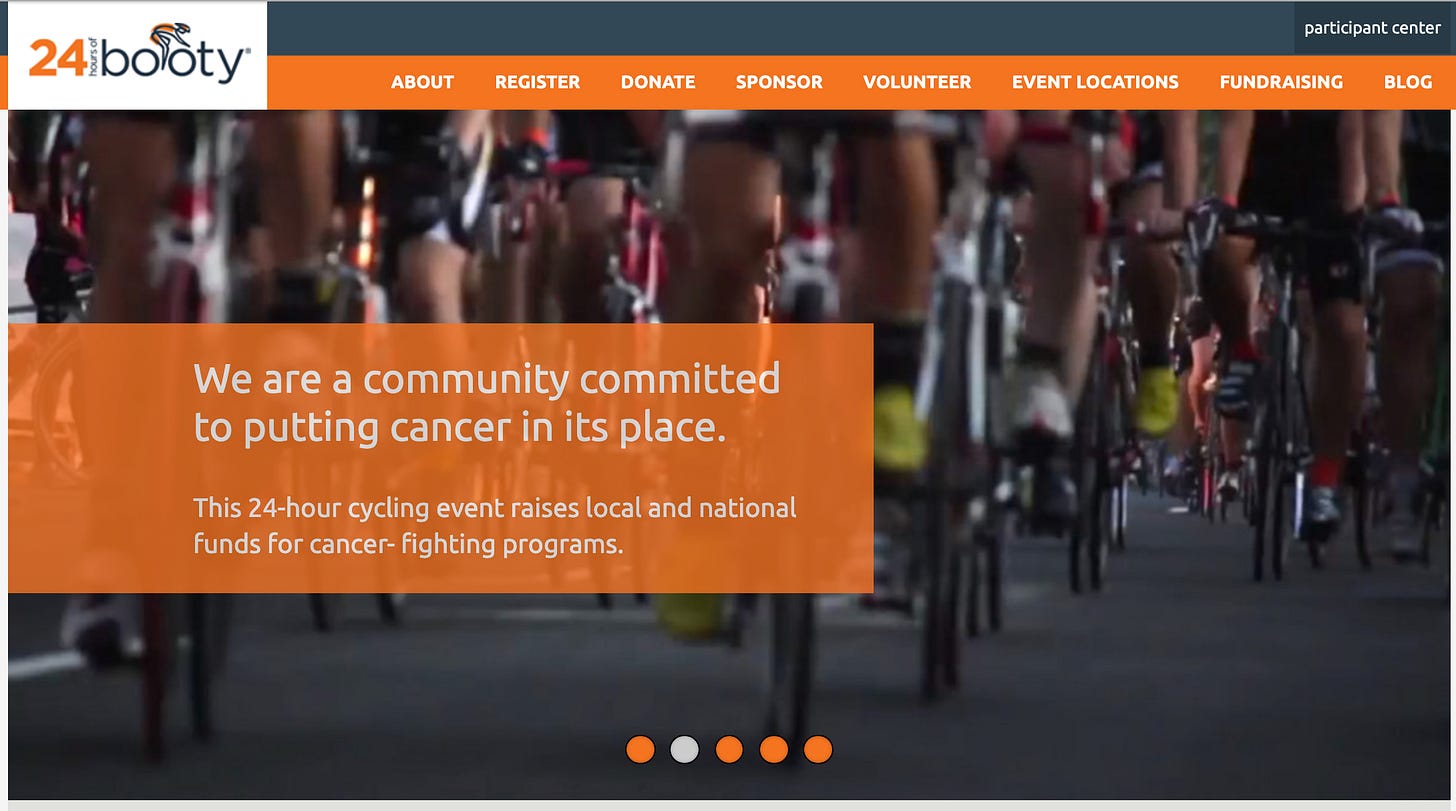
Task: Click the 24-hour cycling event description
Action: pos(495,526)
